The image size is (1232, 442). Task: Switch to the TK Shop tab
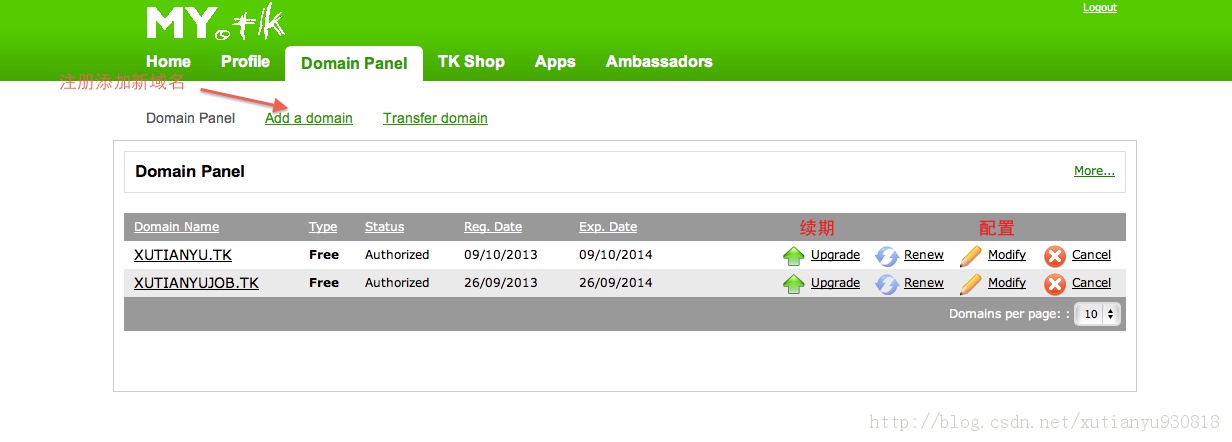(x=471, y=61)
